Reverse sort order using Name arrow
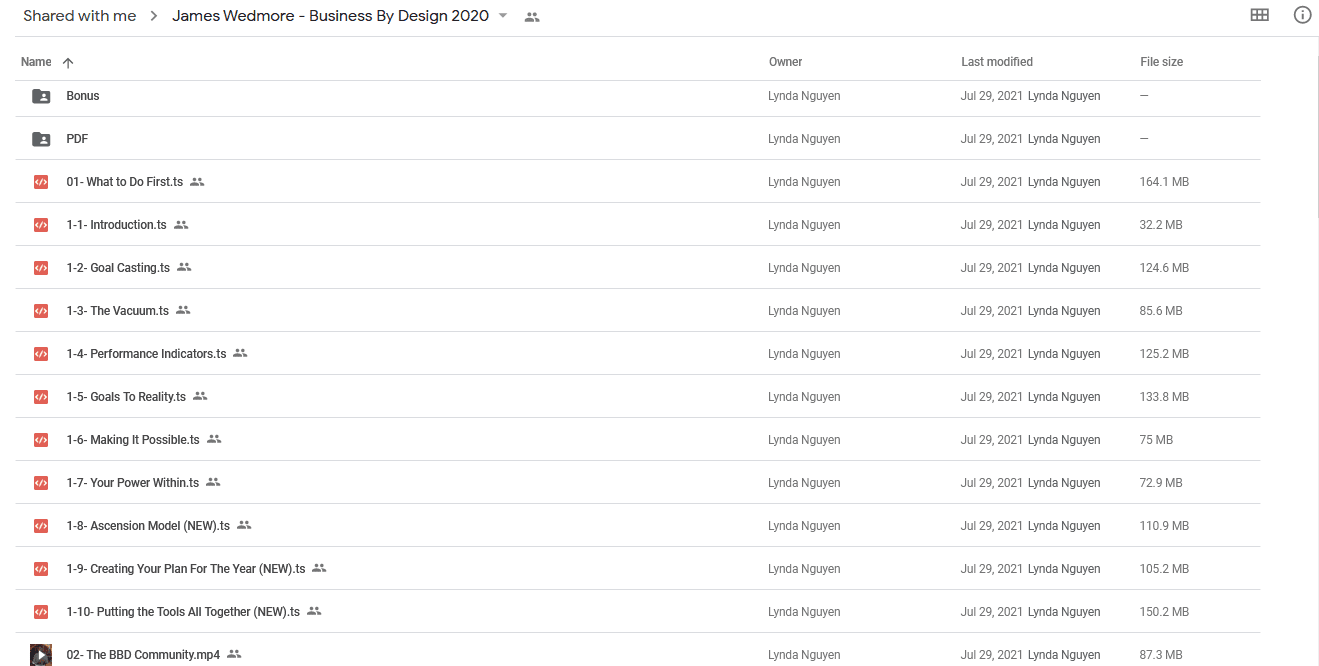 coord(68,62)
